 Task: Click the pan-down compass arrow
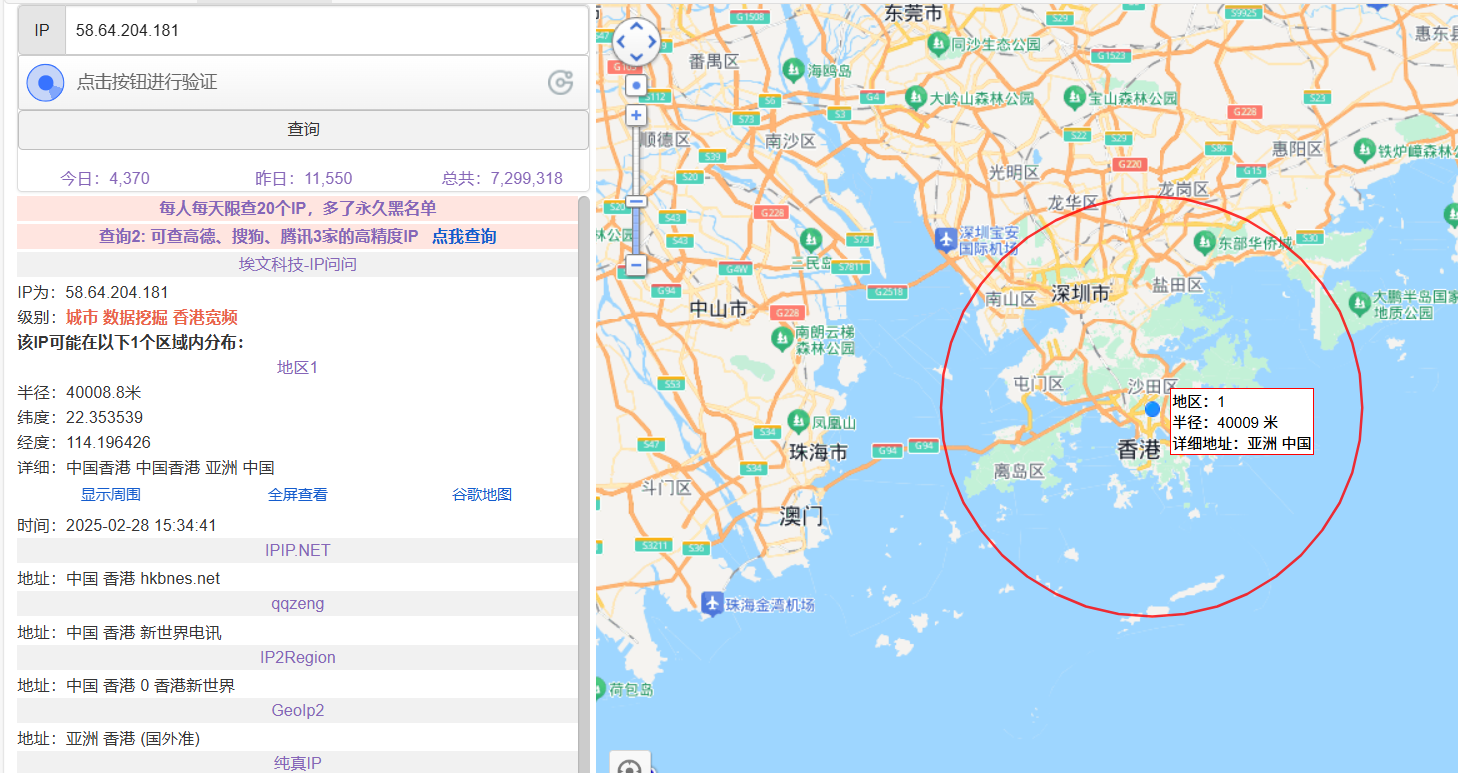coord(634,59)
